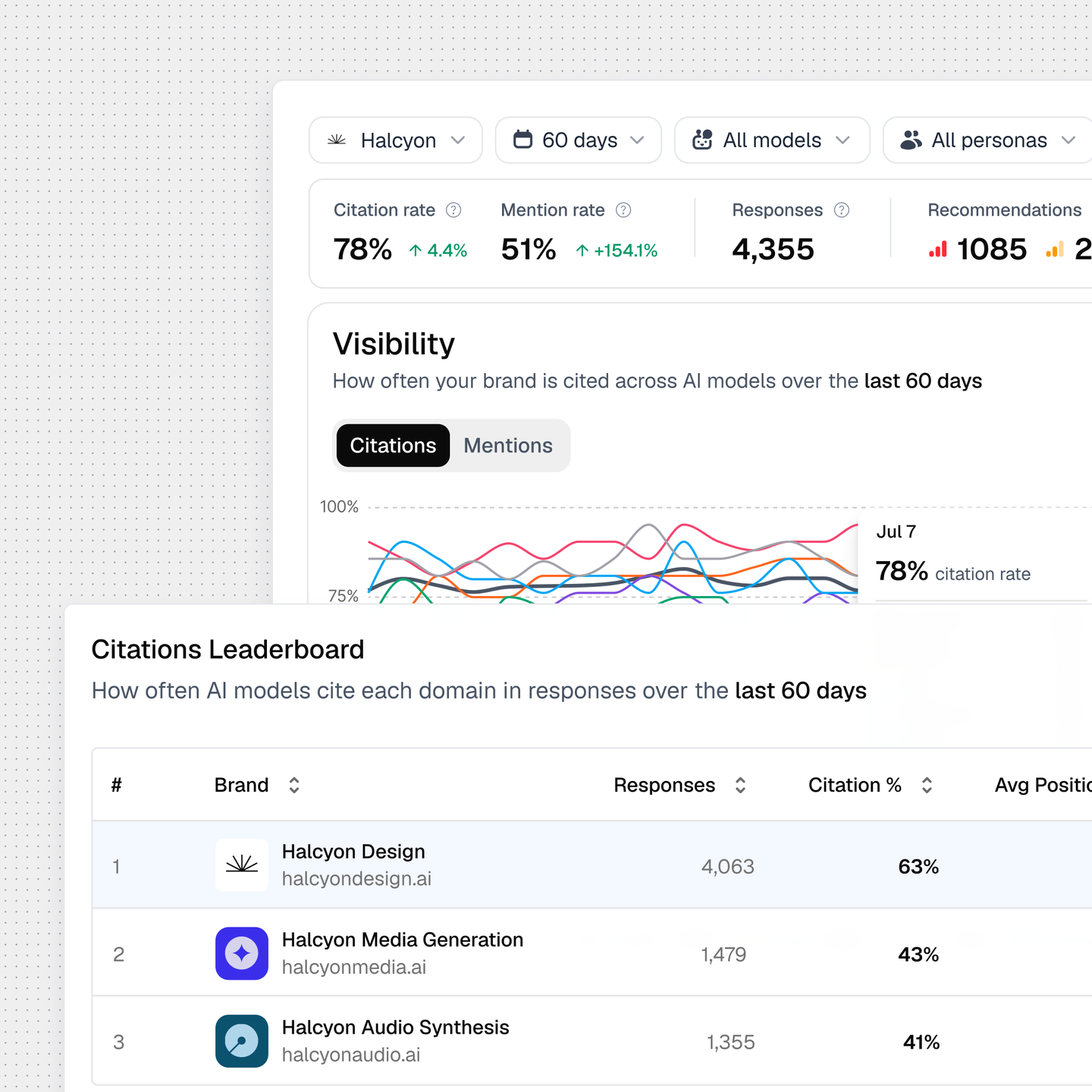Click the people icon beside All personas
The image size is (1092, 1092).
point(911,140)
